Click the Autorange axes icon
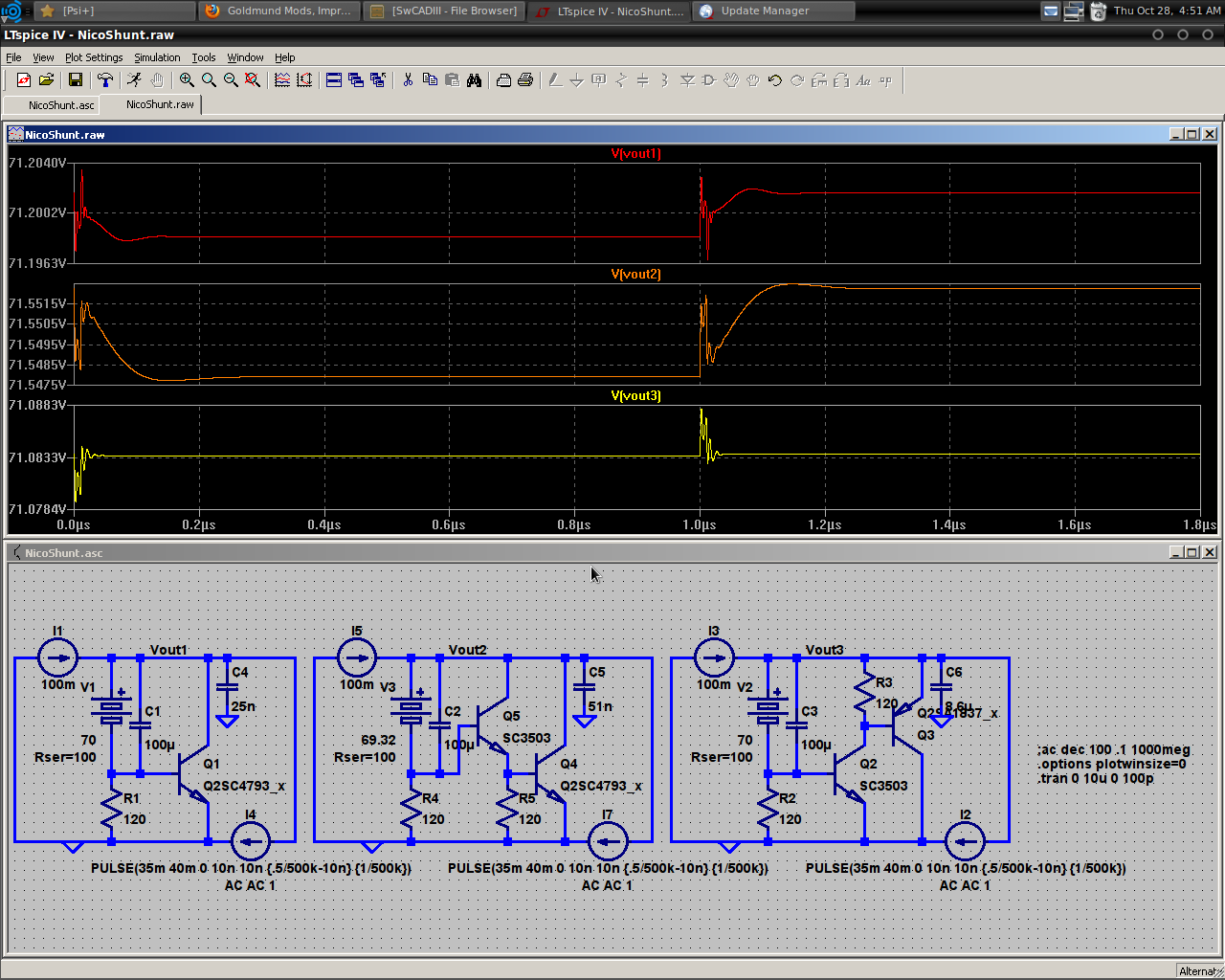Image resolution: width=1225 pixels, height=980 pixels. pos(304,80)
